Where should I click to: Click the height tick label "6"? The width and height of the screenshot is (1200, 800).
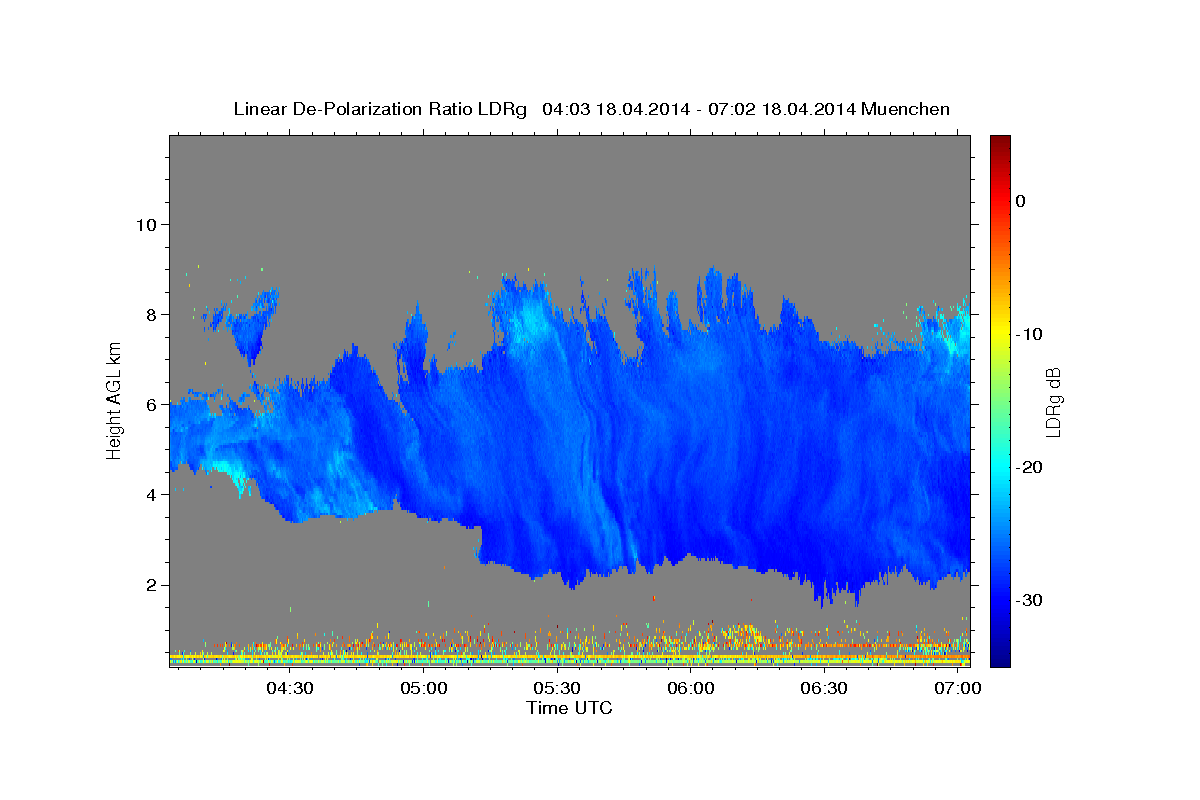click(x=152, y=405)
